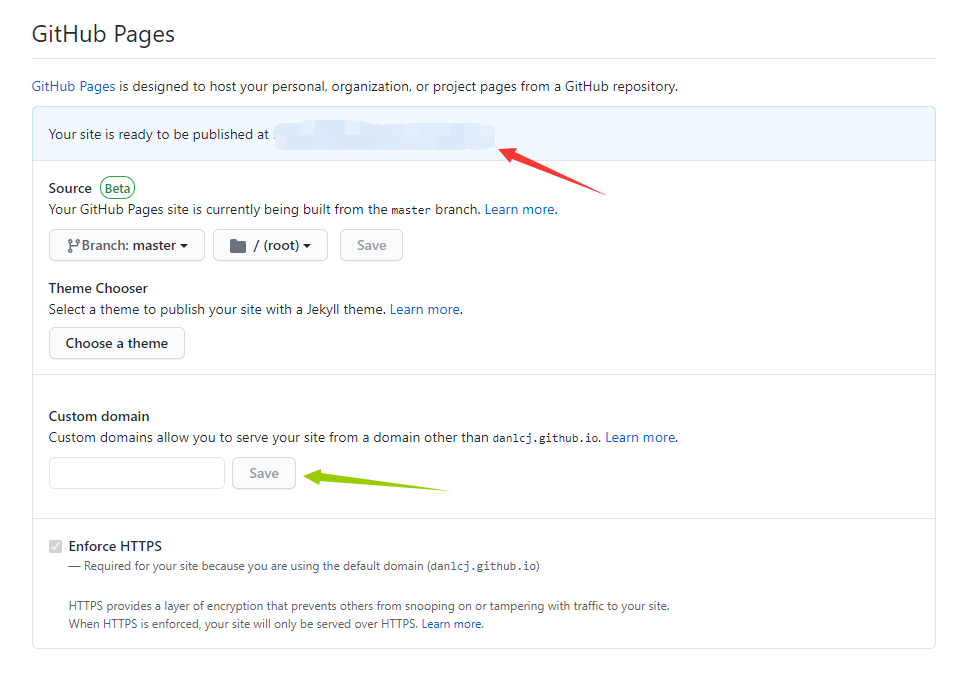Expand the / (root) folder dropdown
Viewport: 957px width, 684px height.
(270, 246)
